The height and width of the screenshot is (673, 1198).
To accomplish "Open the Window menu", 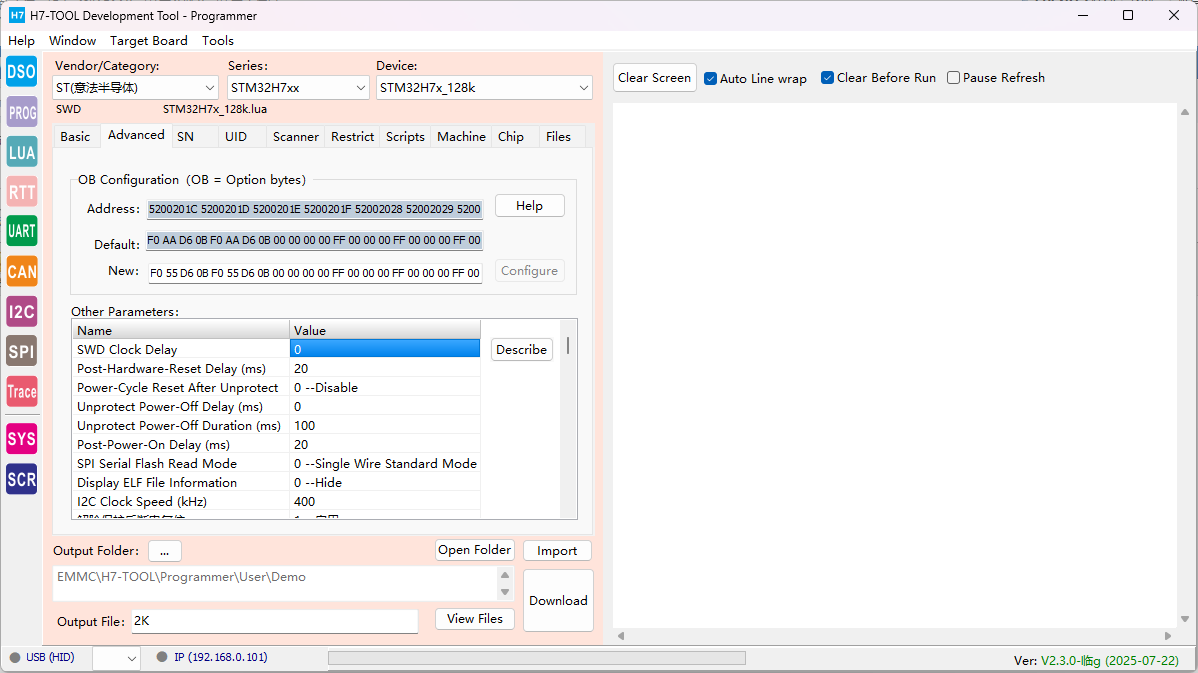I will 73,40.
